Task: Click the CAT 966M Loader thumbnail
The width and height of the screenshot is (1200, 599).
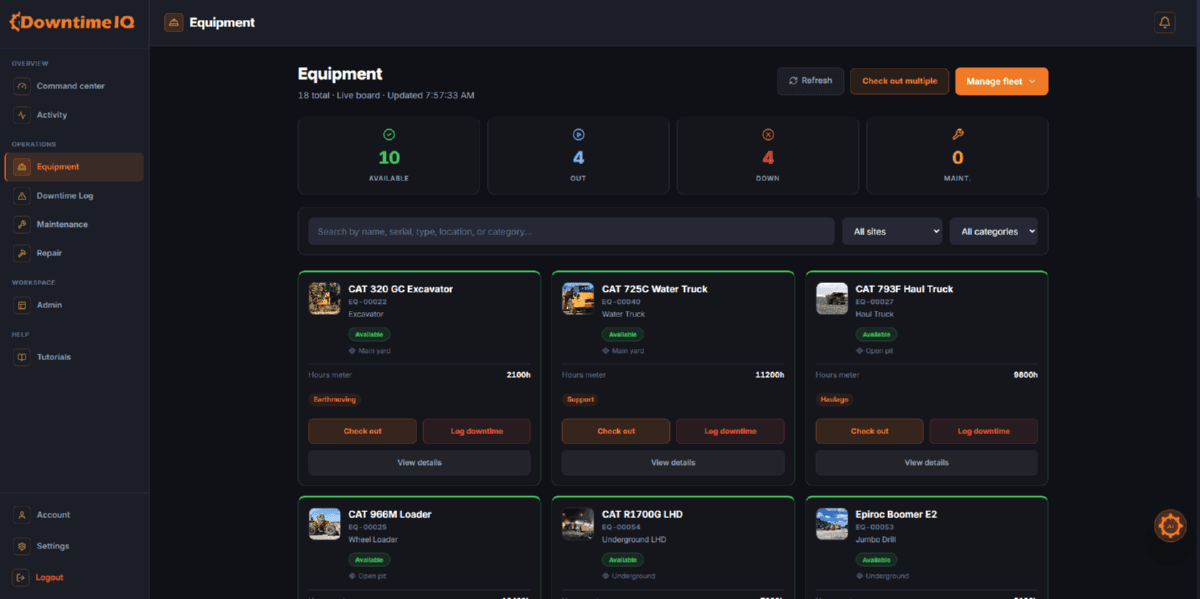Action: [324, 524]
